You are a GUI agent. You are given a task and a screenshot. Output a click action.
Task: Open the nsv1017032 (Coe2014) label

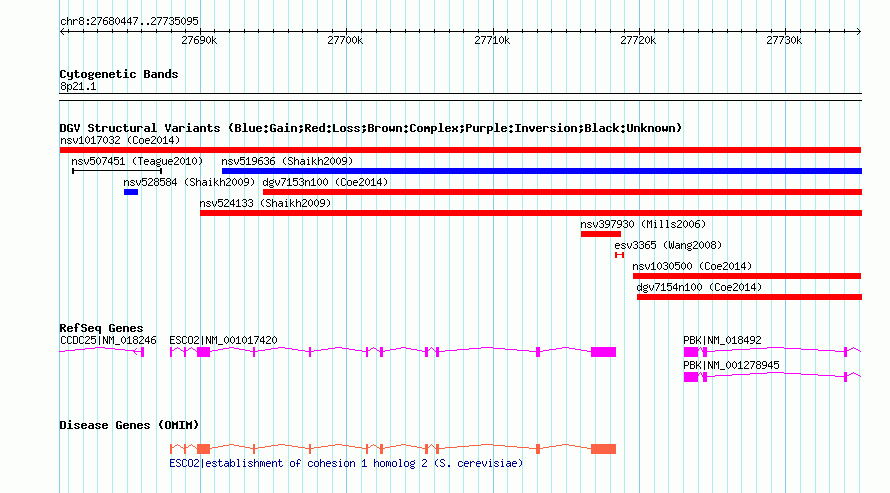[120, 140]
